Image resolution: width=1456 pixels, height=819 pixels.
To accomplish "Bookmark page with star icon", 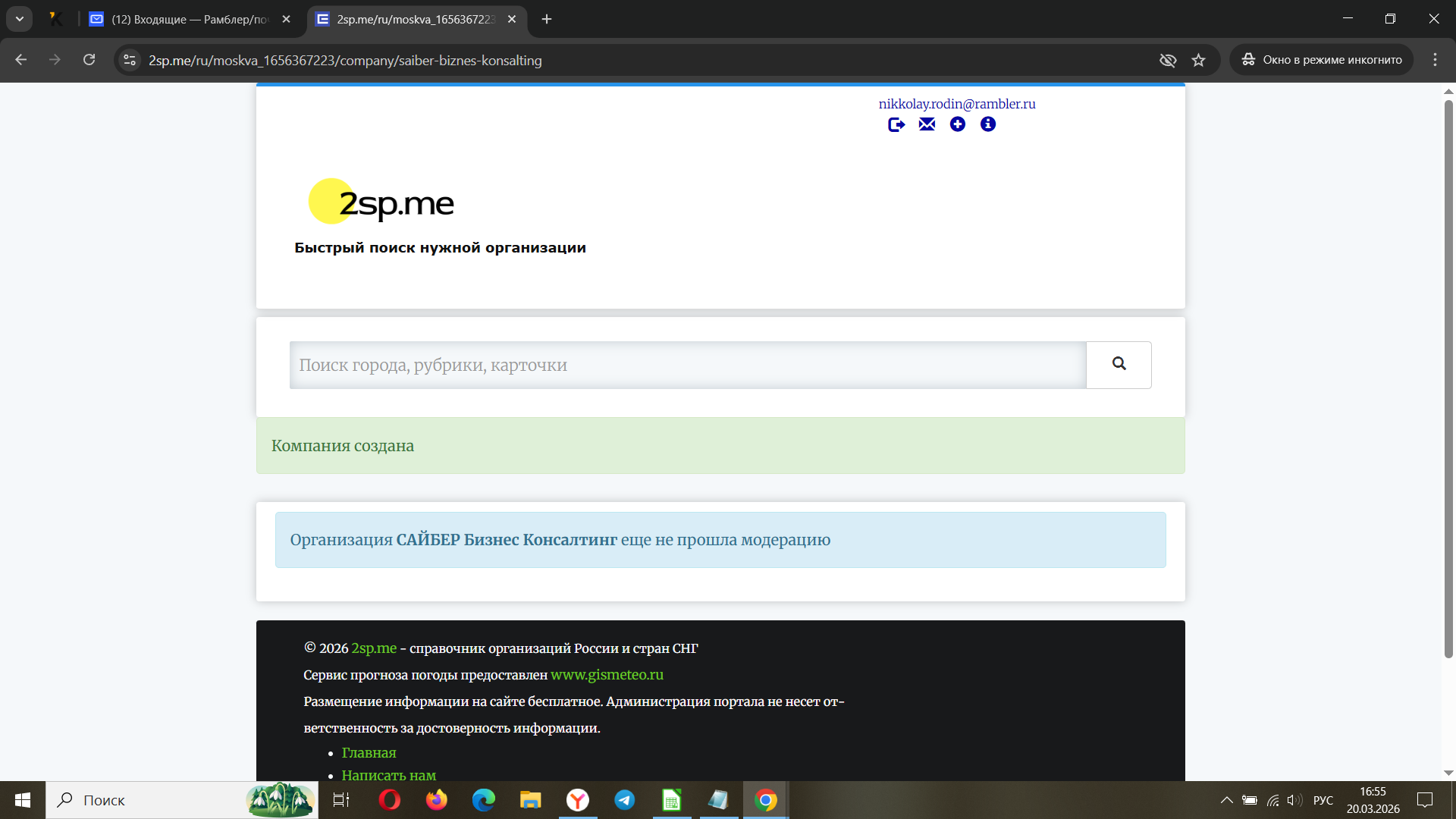I will point(1198,60).
